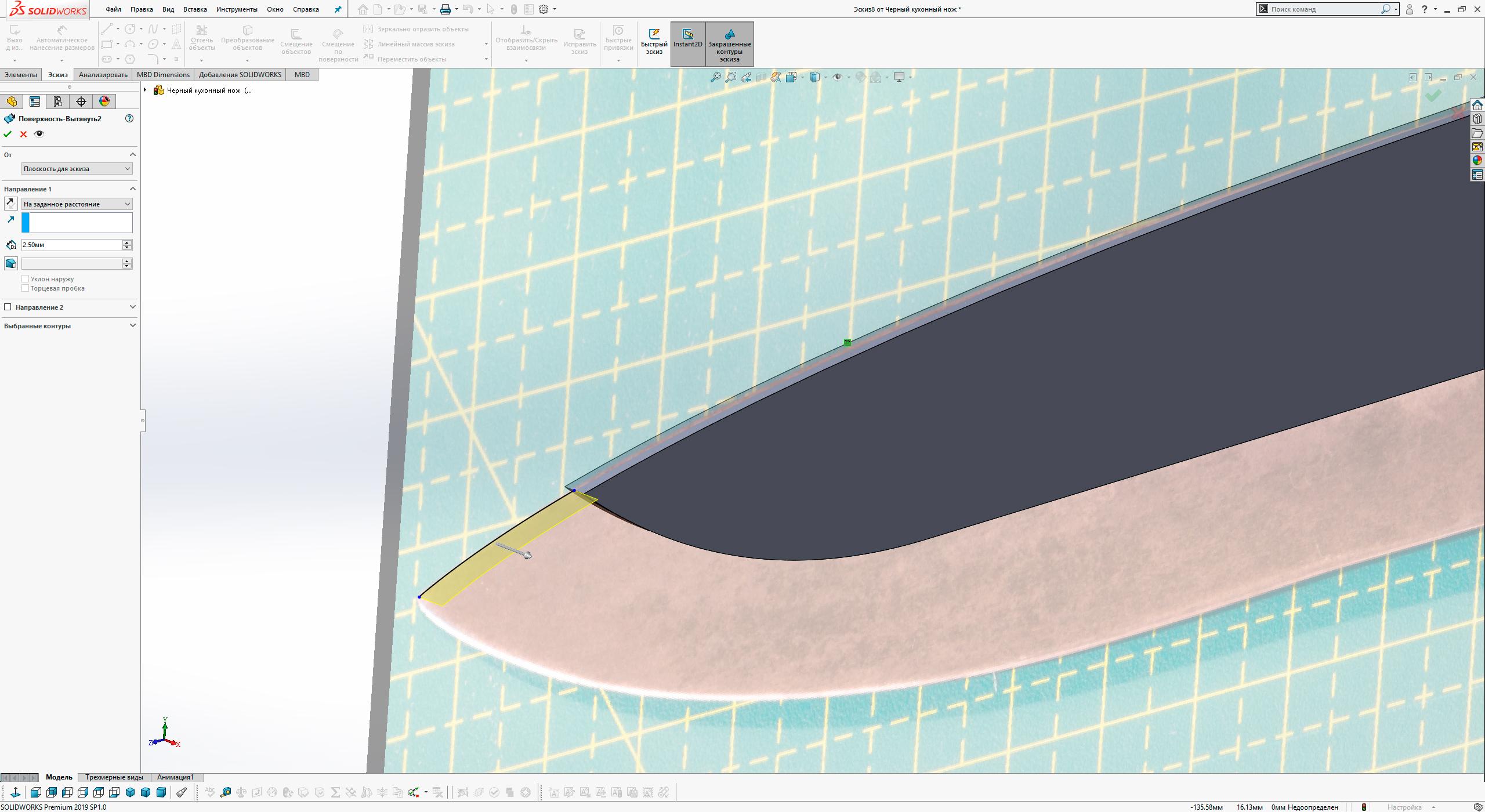Switch to the ConfigurationManager tab in left panel

pyautogui.click(x=57, y=101)
